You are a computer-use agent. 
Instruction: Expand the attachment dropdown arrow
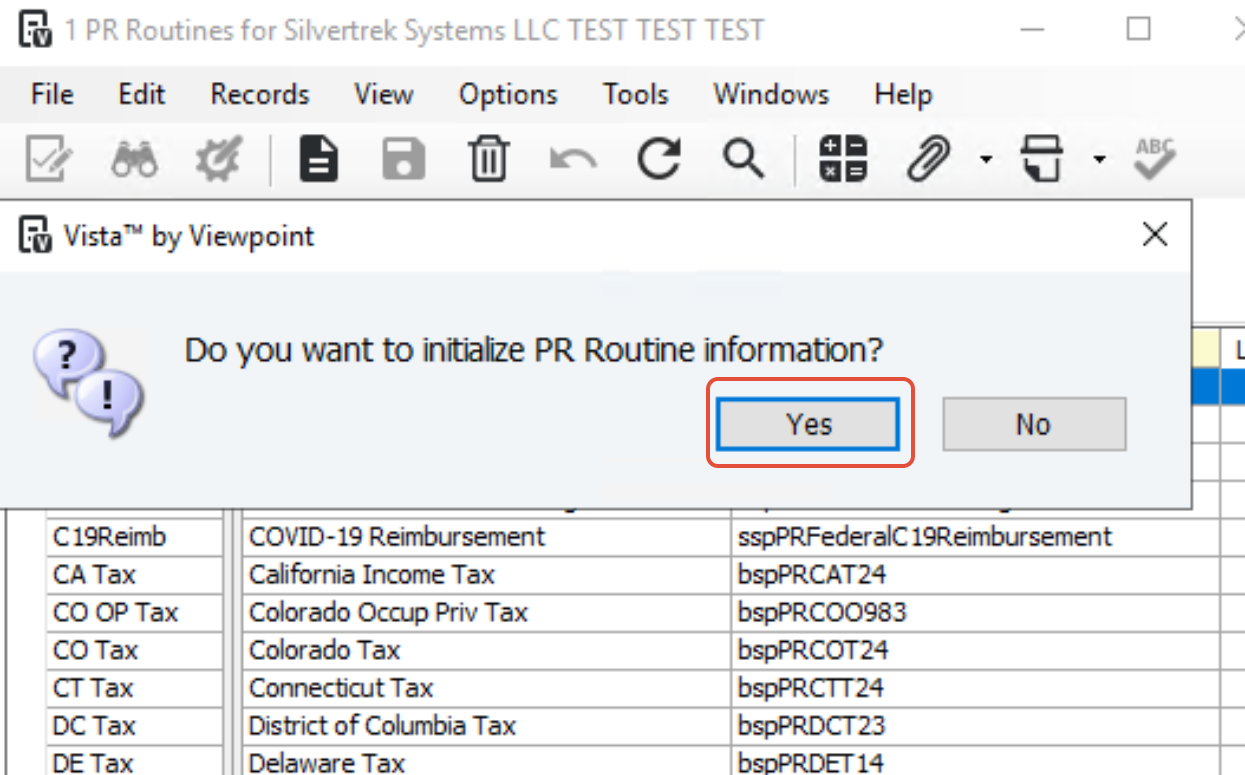coord(985,159)
